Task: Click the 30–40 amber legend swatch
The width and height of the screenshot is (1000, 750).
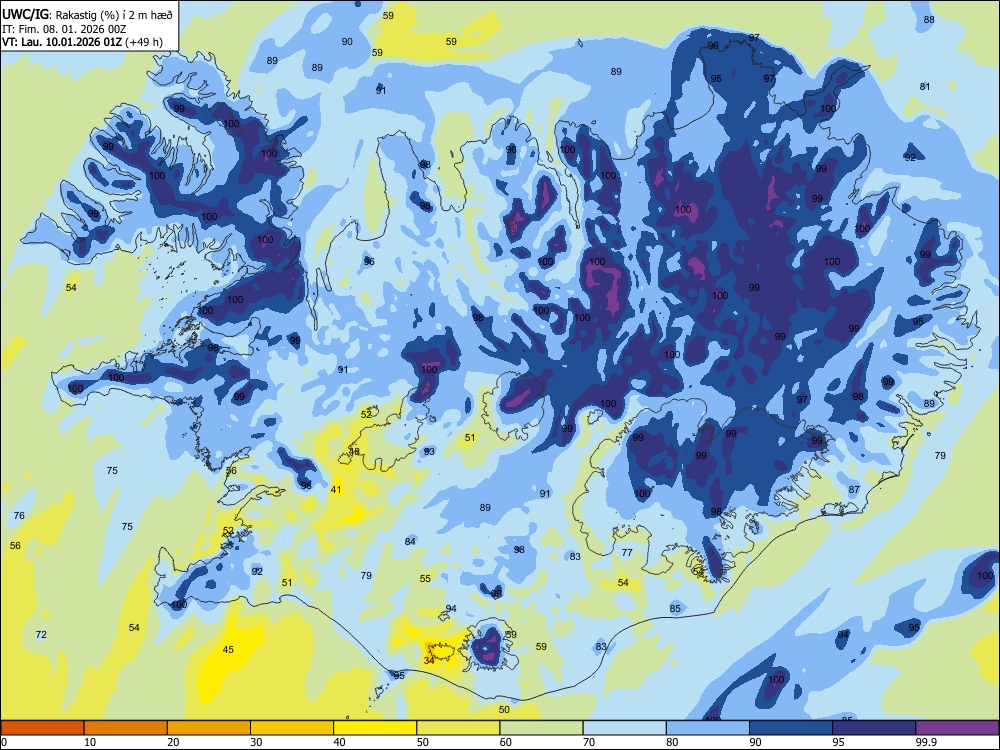Action: click(x=292, y=728)
